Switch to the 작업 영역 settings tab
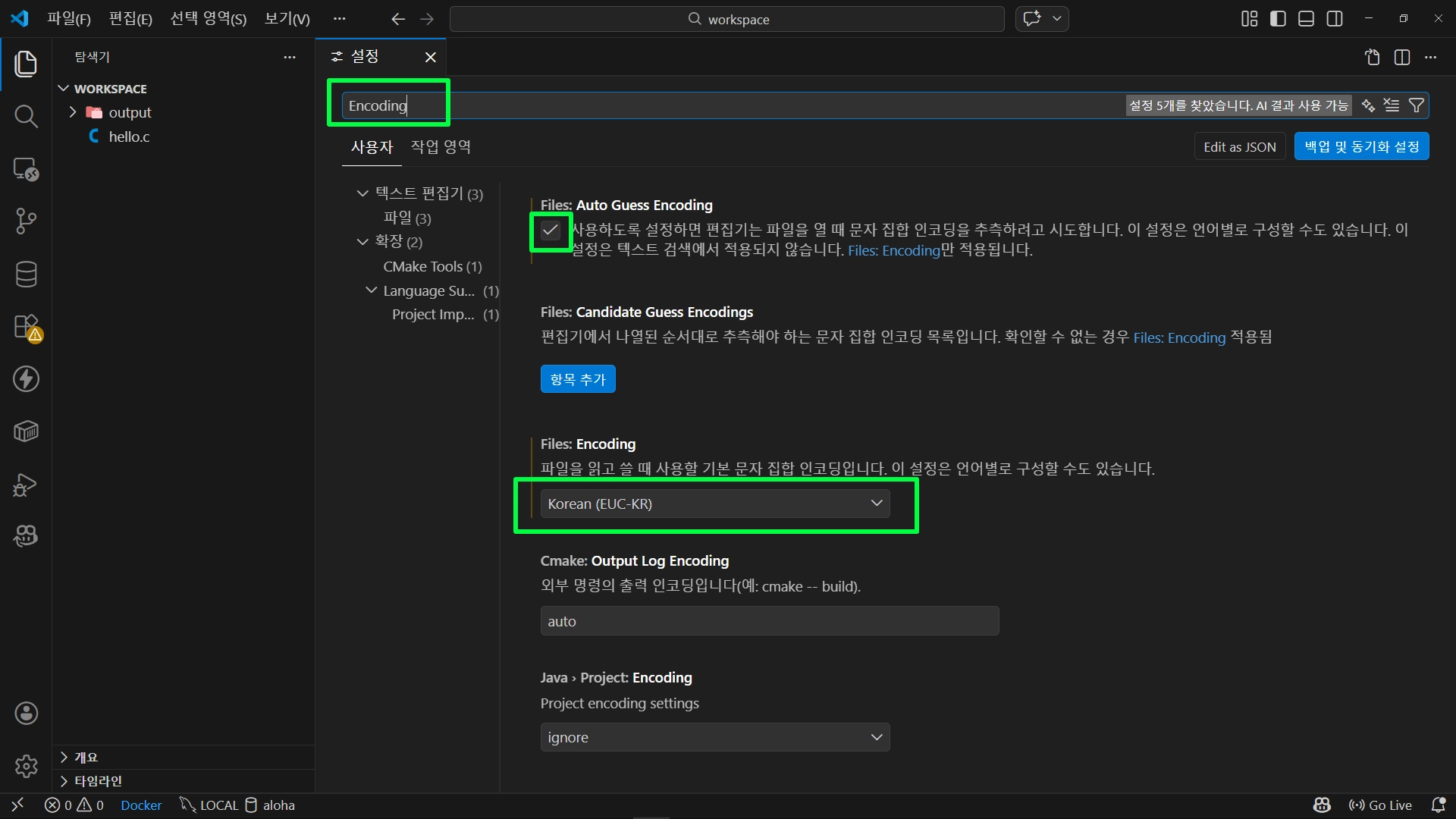1456x819 pixels. [441, 147]
